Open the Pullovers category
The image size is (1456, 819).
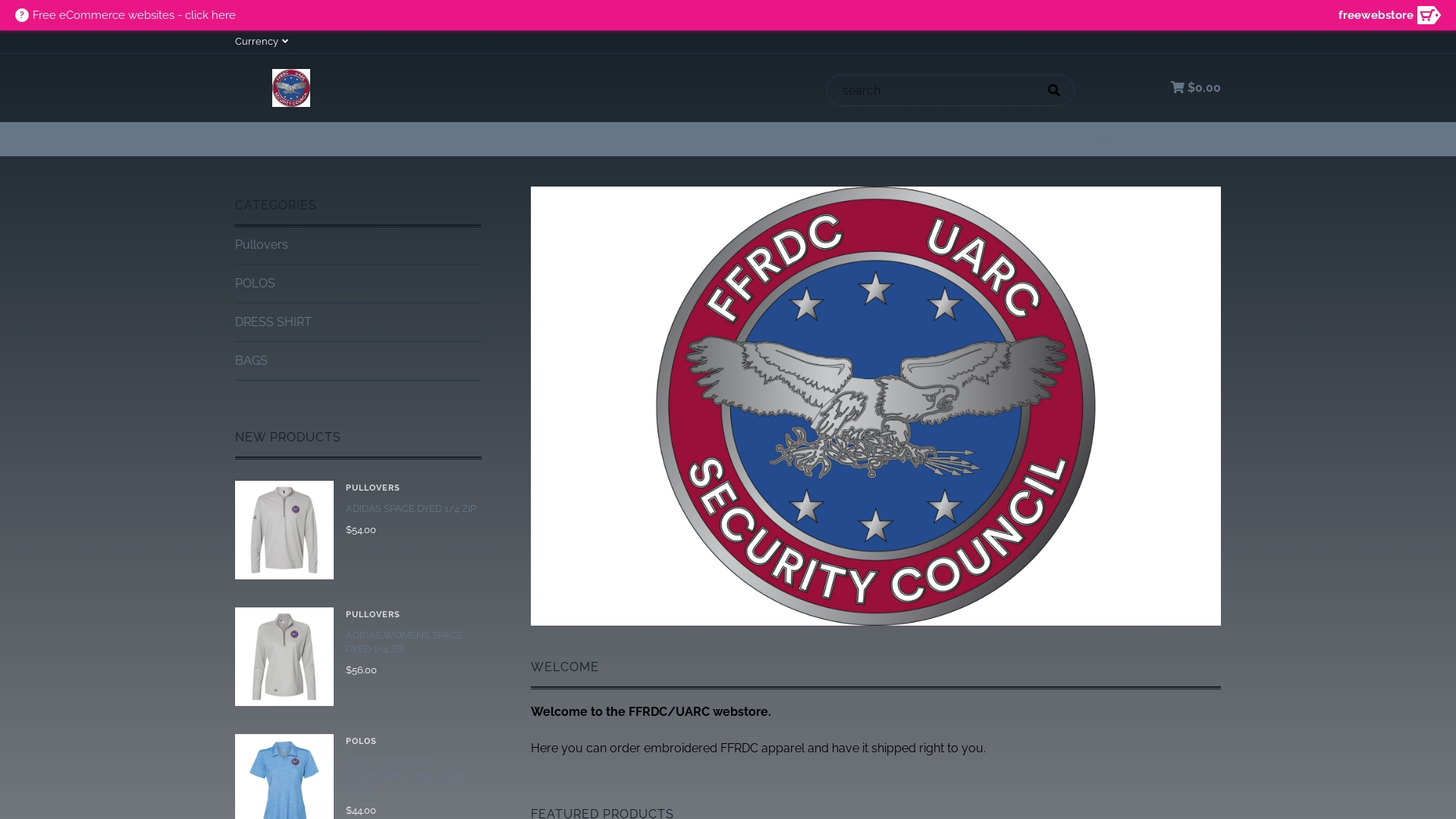point(261,244)
